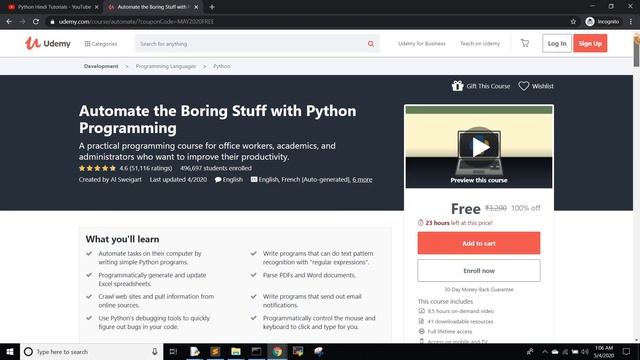
Task: Open Udemy for Business link
Action: pos(422,43)
